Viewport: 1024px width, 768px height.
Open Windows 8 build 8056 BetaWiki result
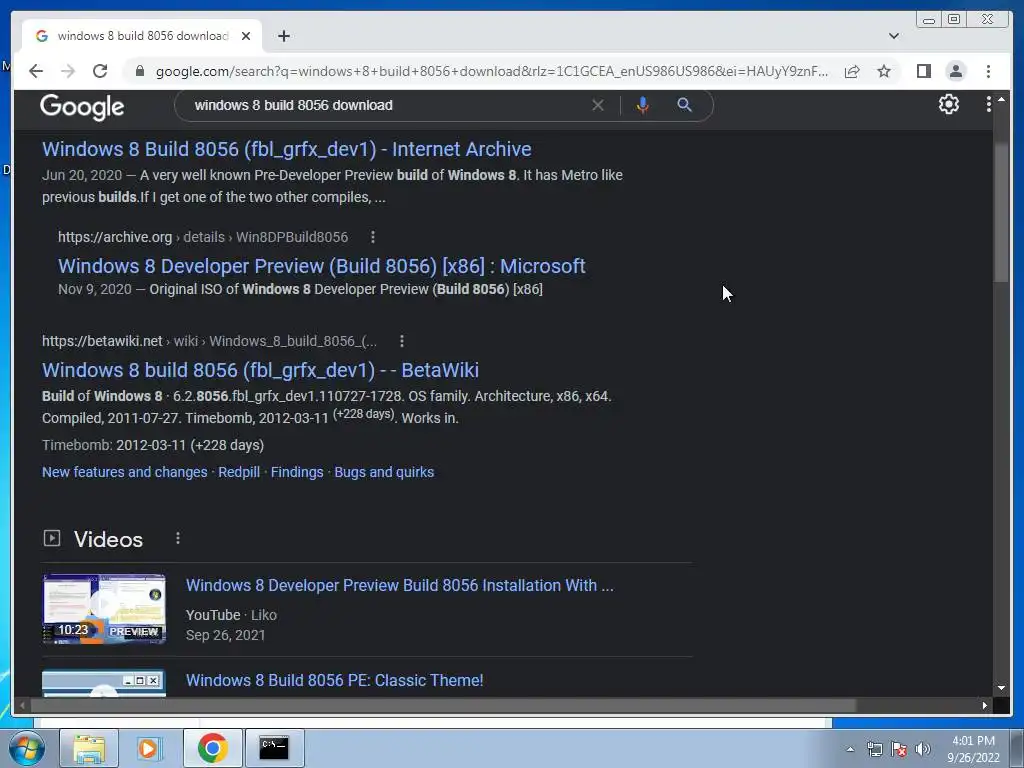coord(260,370)
